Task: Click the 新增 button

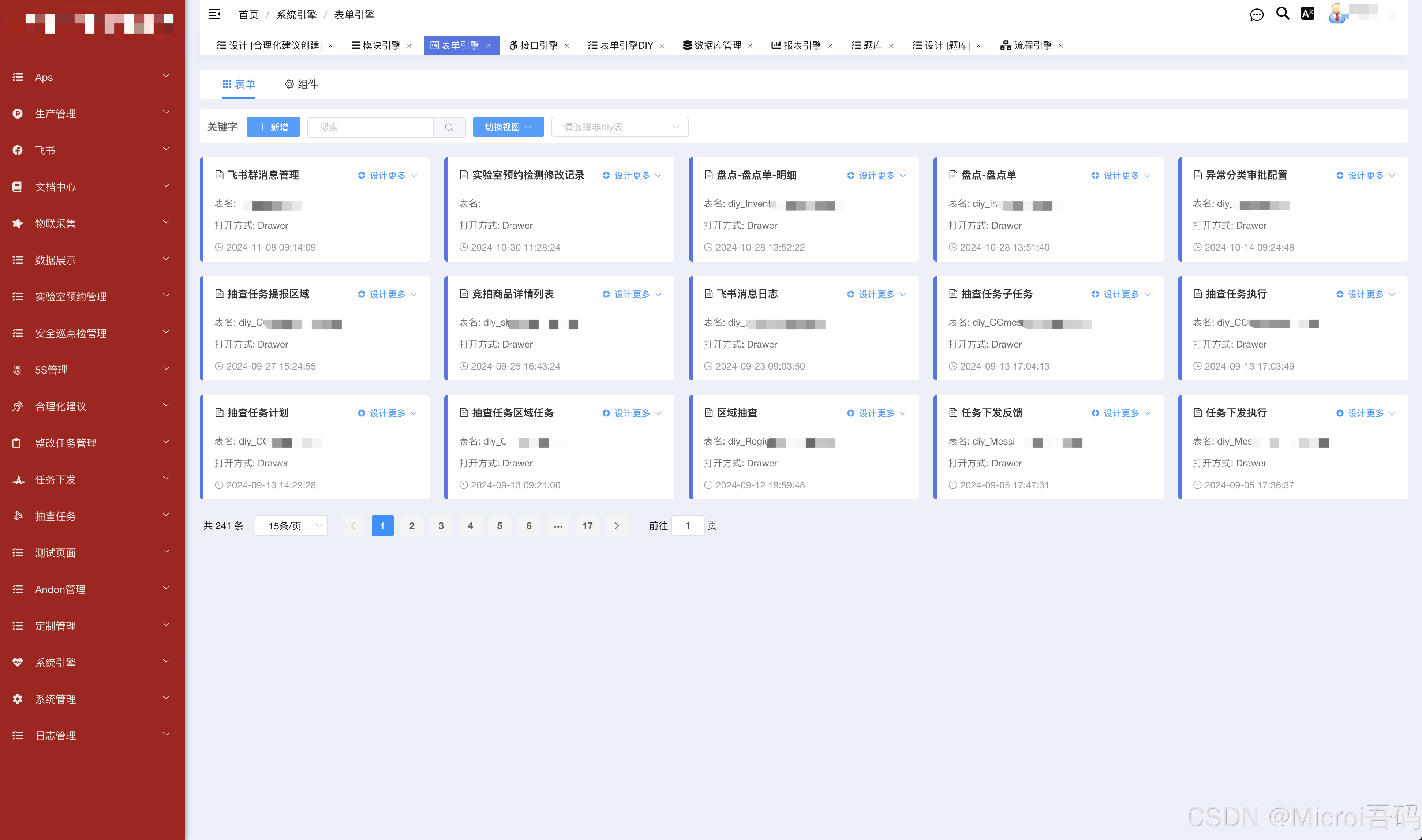Action: [x=273, y=127]
